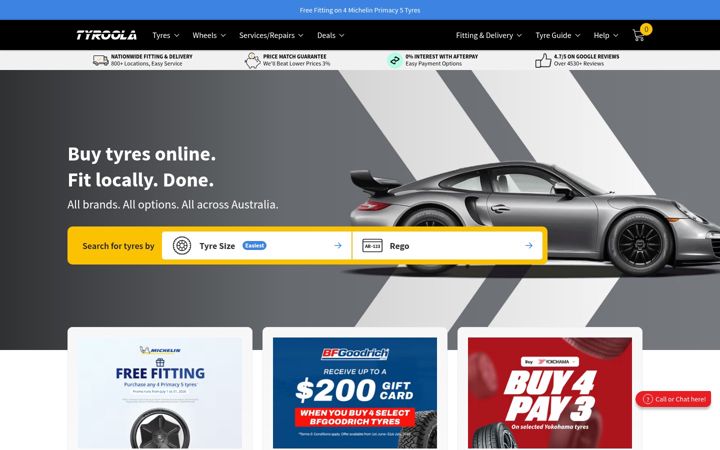720x450 pixels.
Task: Open Call or Chat here button
Action: 673,399
